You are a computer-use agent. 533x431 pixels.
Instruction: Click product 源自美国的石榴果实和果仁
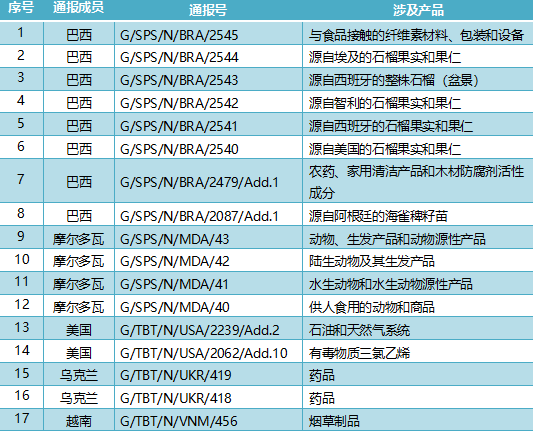coord(385,149)
